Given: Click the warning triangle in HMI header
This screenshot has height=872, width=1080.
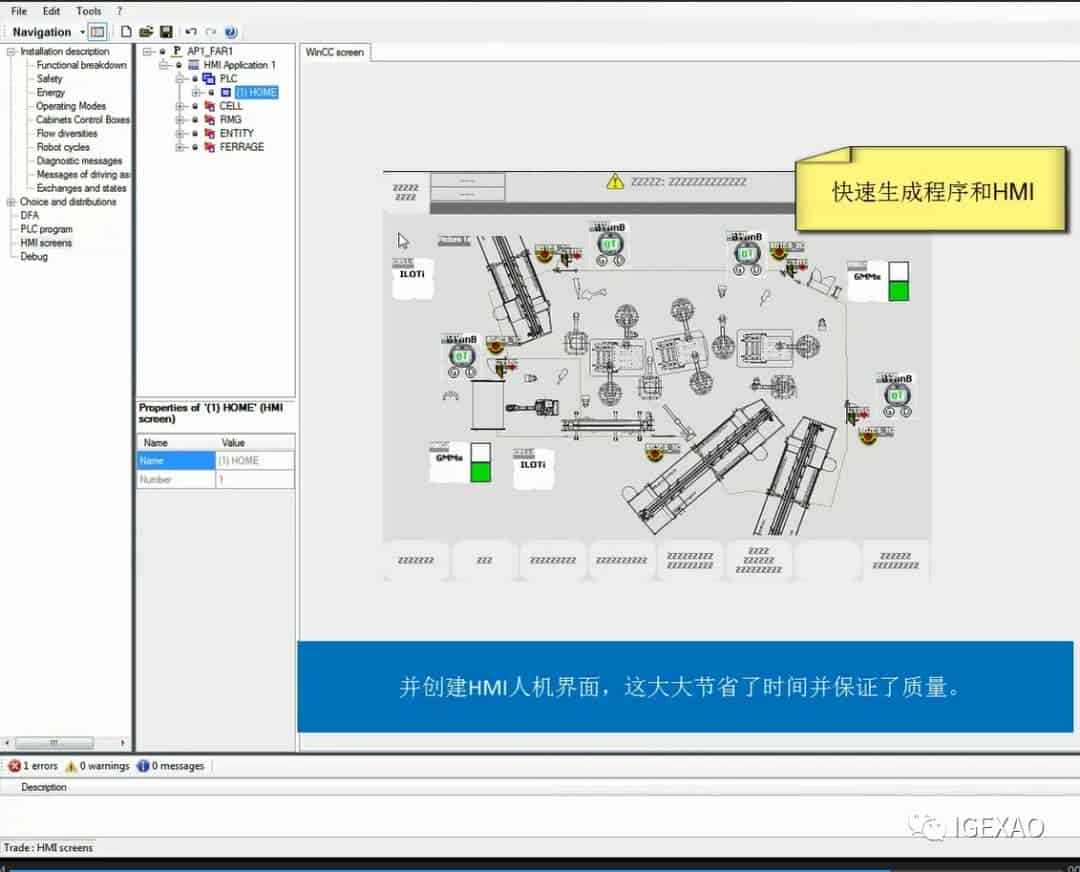Looking at the screenshot, I should coord(615,182).
